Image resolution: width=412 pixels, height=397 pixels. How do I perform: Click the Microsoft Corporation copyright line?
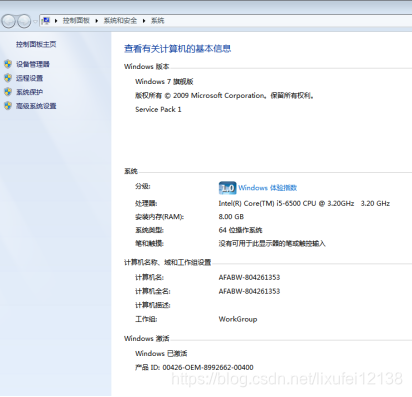coord(225,96)
